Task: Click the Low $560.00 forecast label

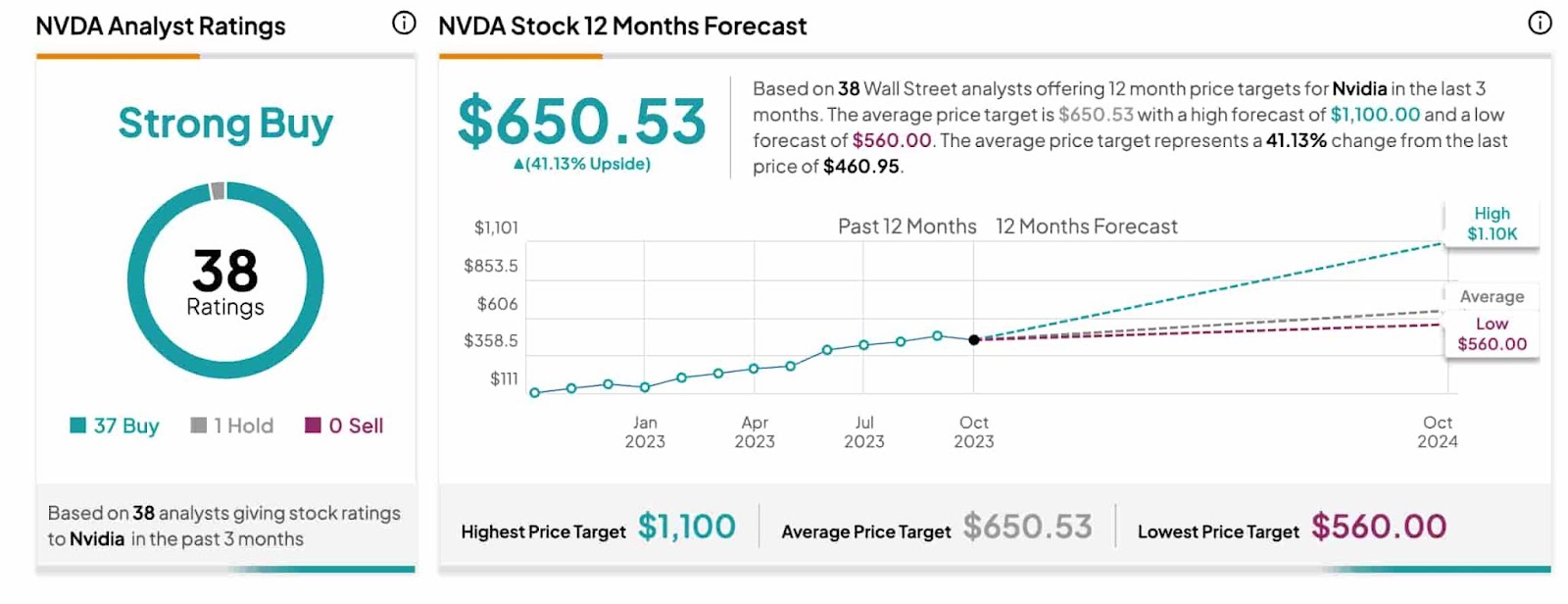Action: tap(1492, 334)
